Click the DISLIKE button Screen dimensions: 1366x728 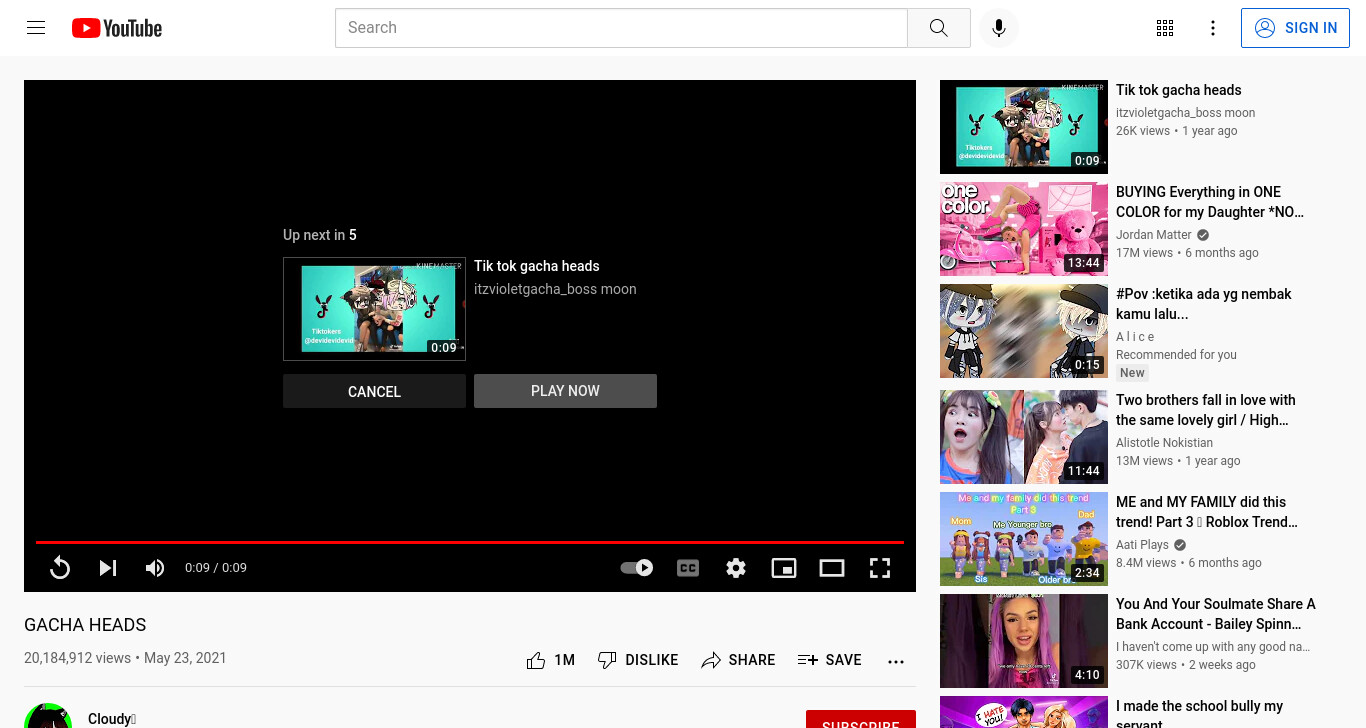(638, 660)
